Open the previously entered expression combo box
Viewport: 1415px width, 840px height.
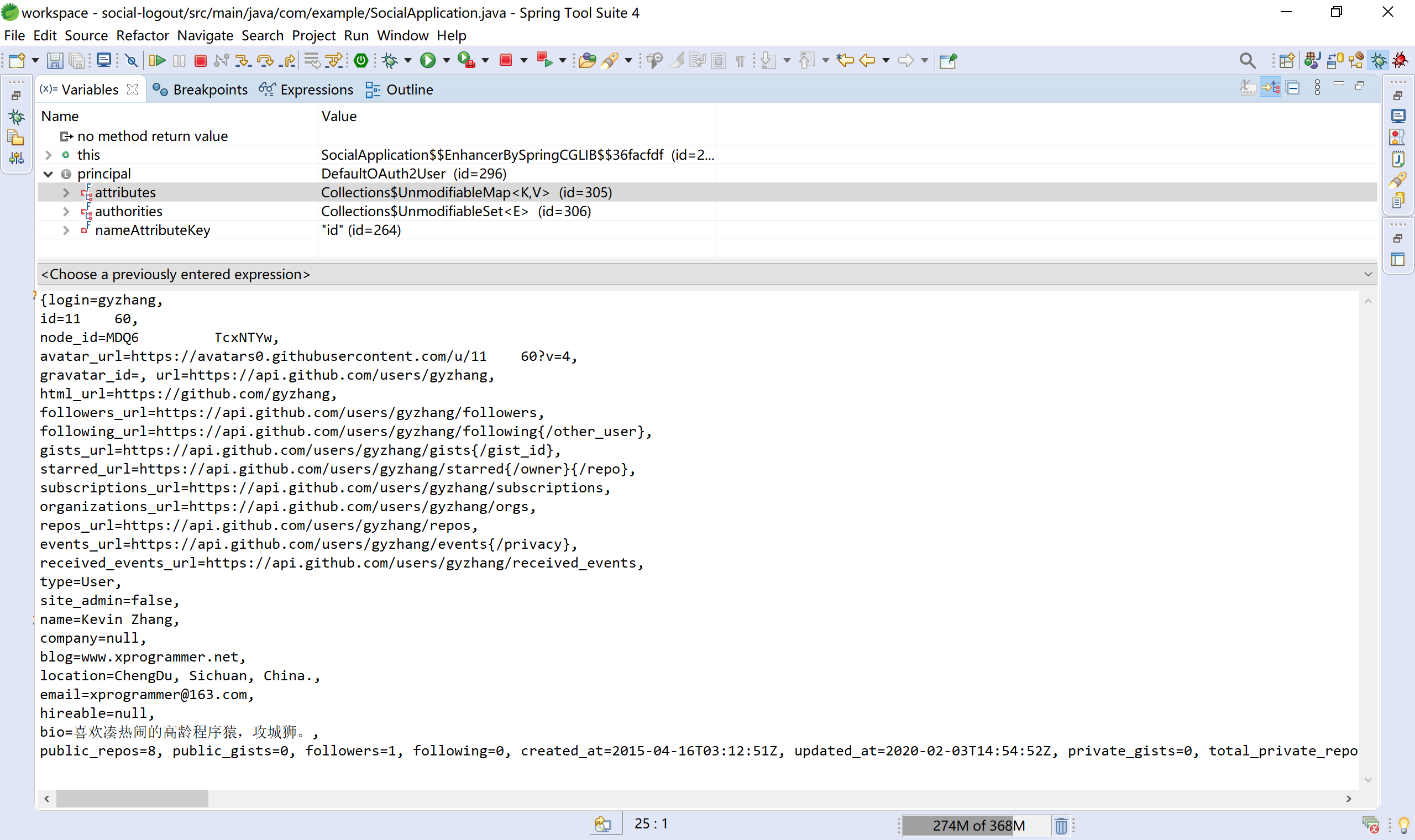(x=707, y=274)
